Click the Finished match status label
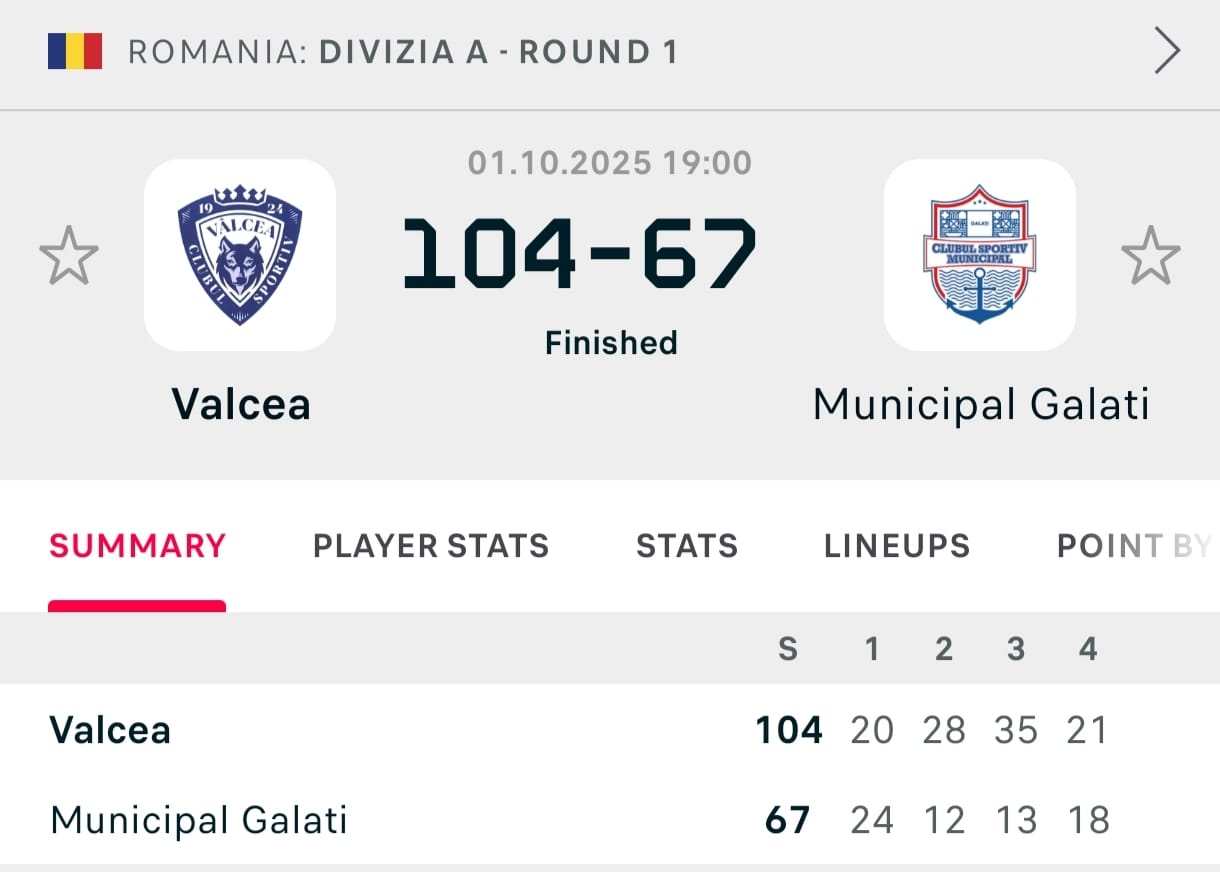This screenshot has width=1220, height=872. (x=611, y=343)
